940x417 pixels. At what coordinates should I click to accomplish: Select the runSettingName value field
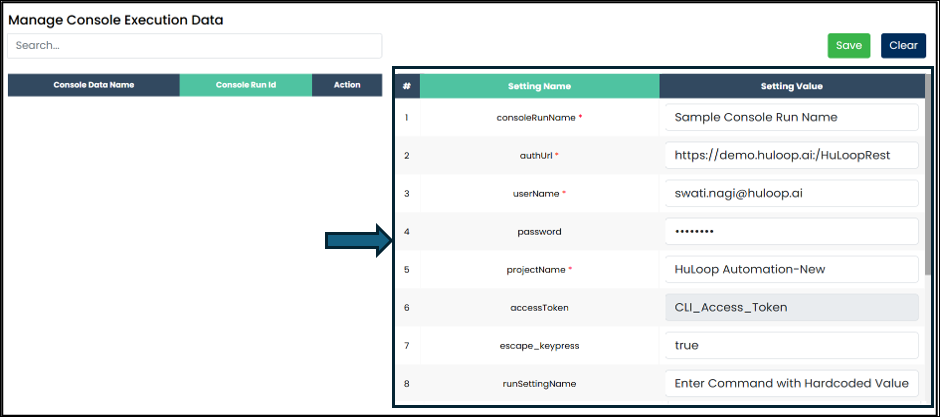pos(790,383)
